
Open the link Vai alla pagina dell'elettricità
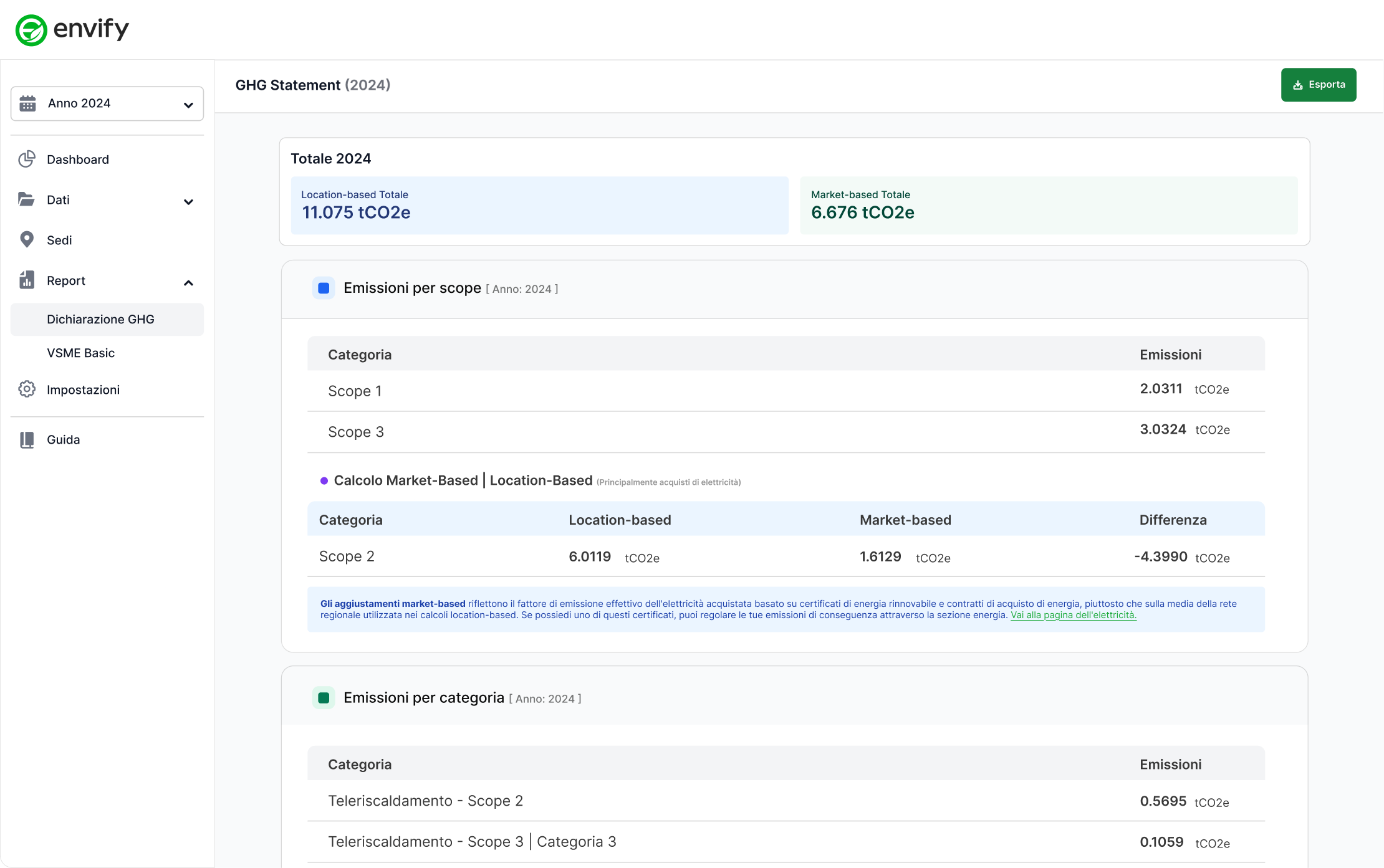[x=1073, y=614]
